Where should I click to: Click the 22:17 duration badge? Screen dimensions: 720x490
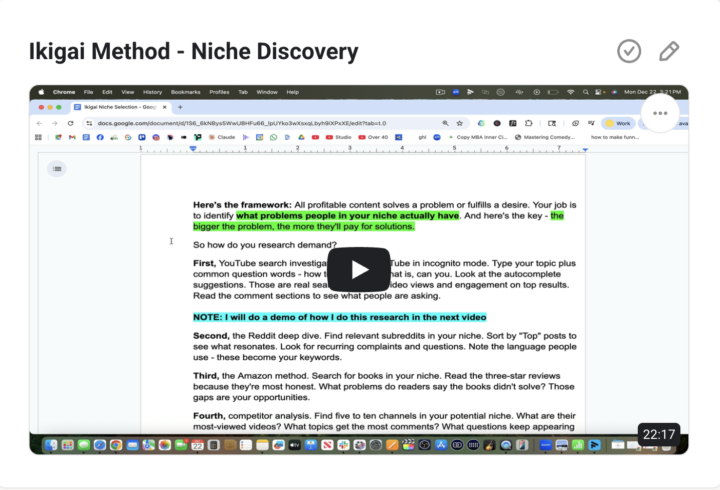[658, 434]
